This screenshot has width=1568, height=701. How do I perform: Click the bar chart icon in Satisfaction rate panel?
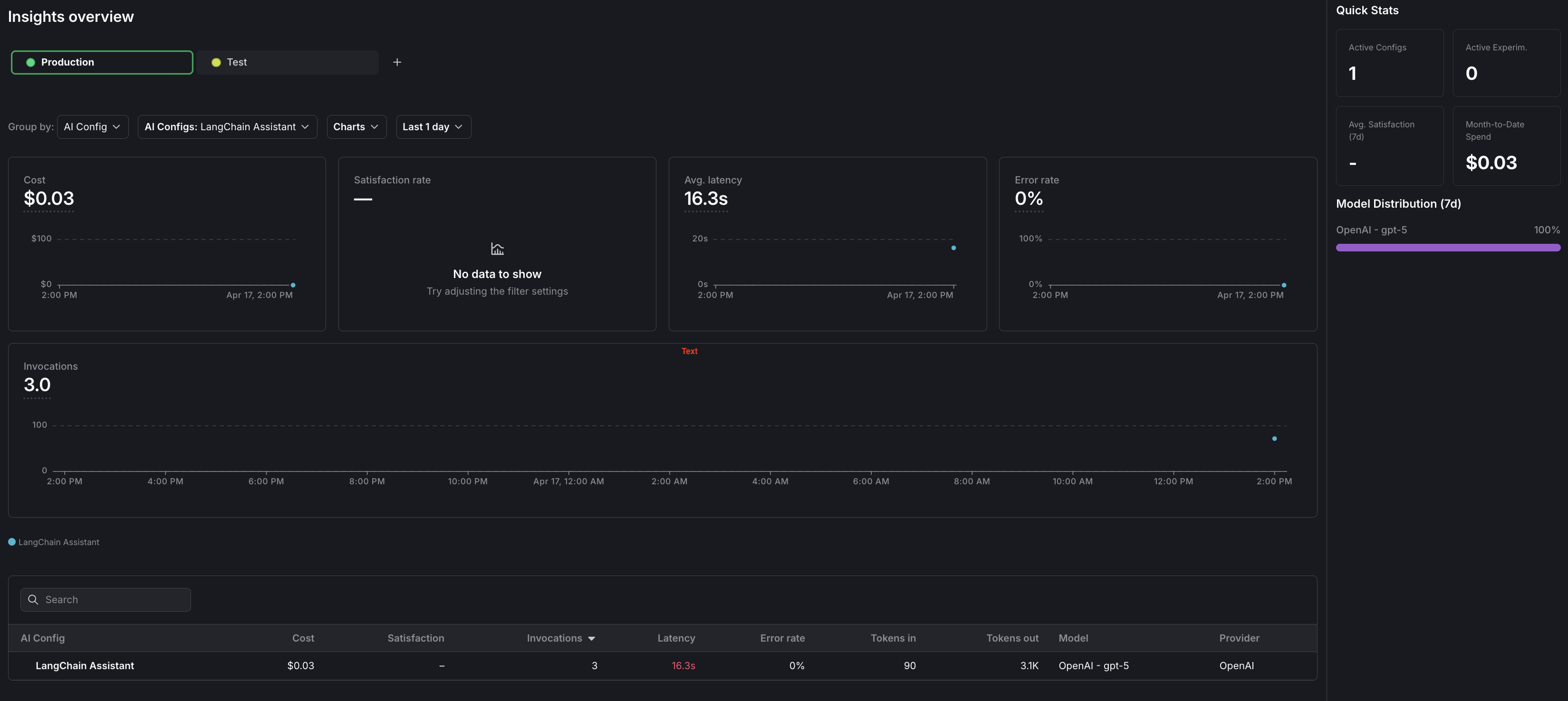tap(497, 248)
